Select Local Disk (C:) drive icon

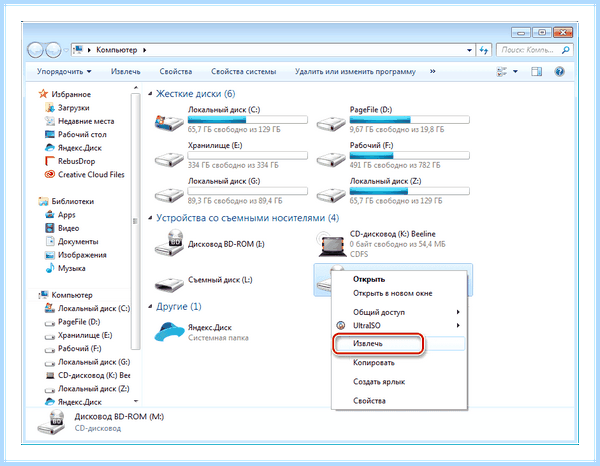pyautogui.click(x=169, y=123)
